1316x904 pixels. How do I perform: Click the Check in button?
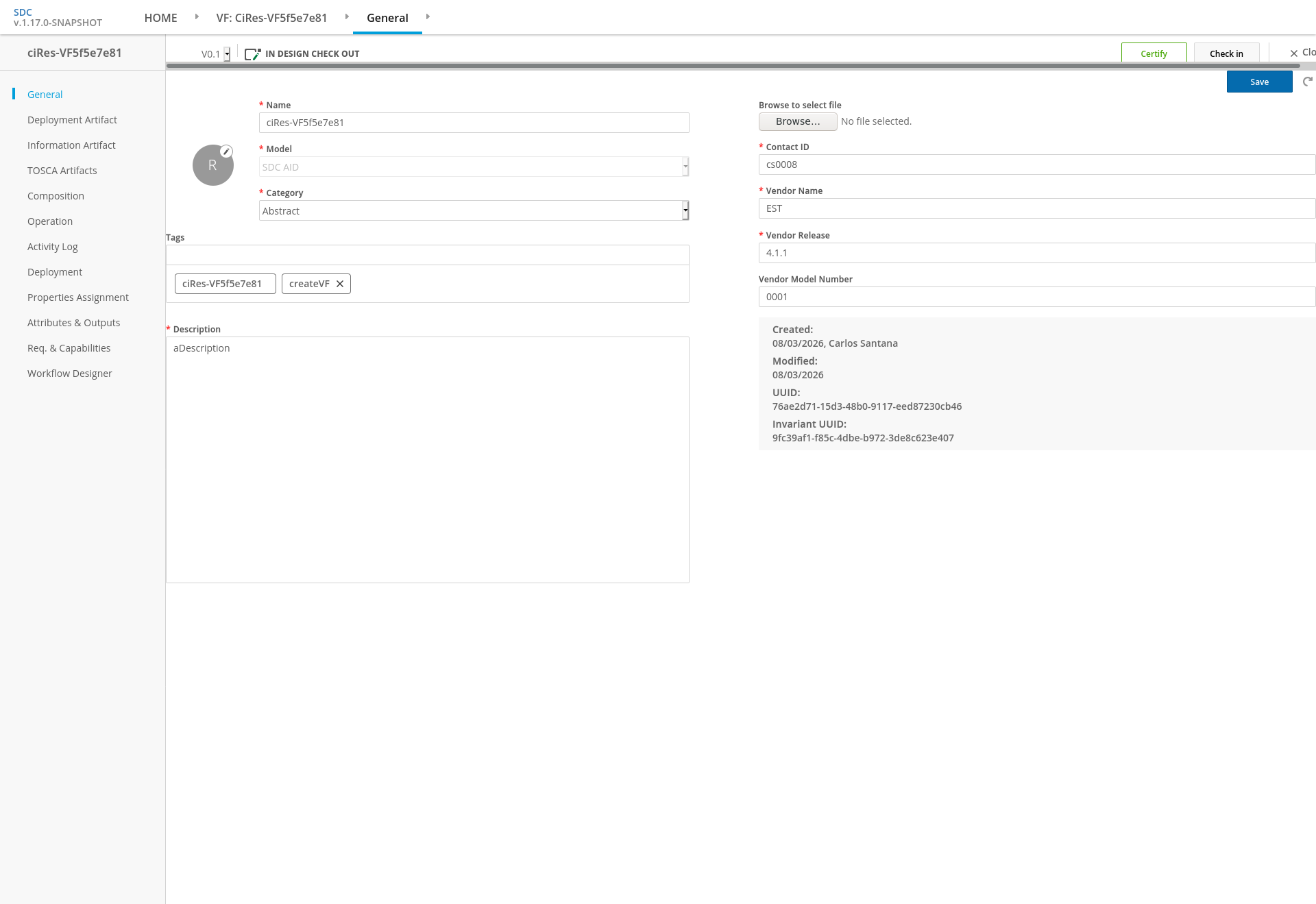click(x=1226, y=53)
